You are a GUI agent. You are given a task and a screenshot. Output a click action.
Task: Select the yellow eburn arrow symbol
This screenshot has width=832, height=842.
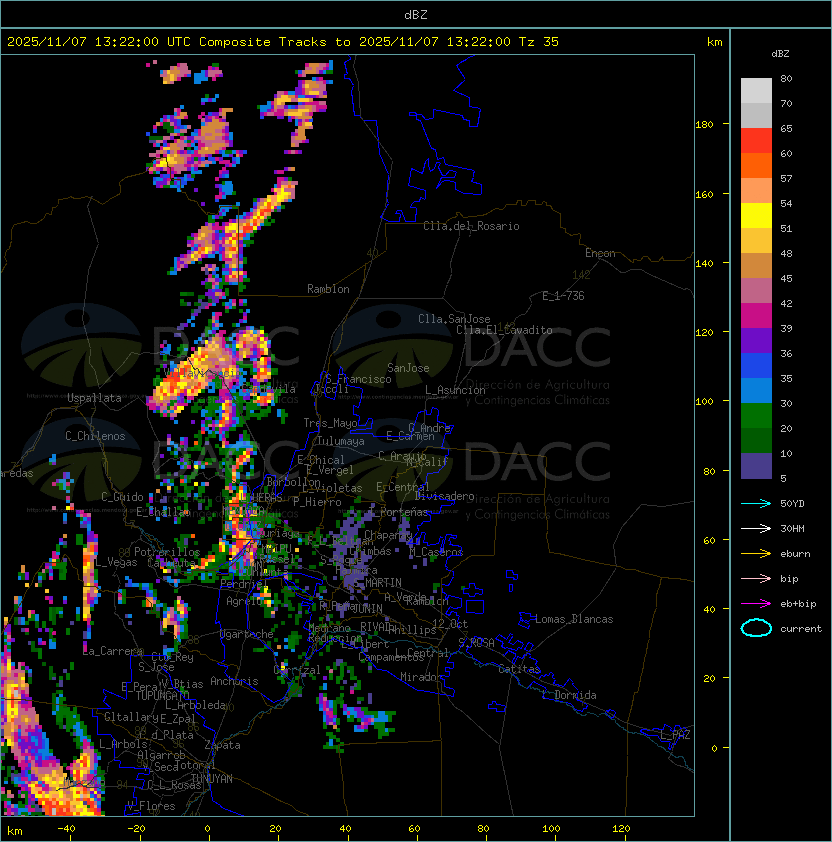(x=756, y=554)
